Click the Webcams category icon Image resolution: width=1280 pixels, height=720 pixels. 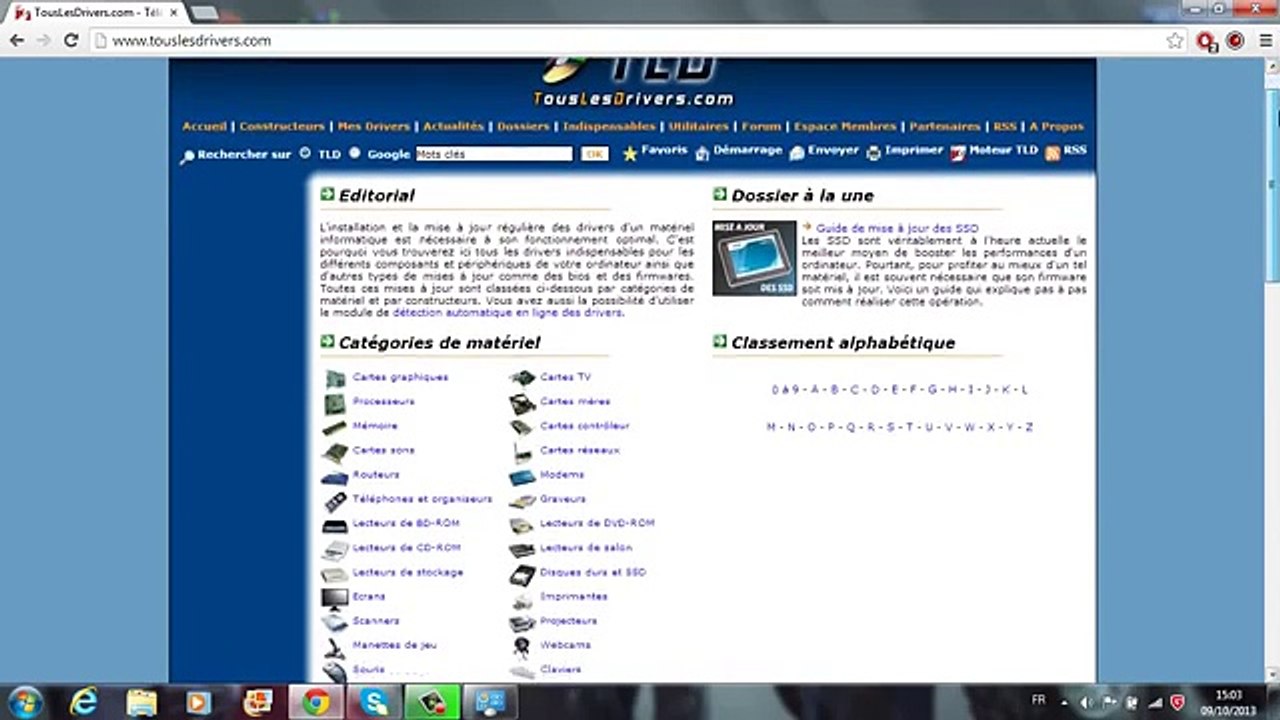pos(523,647)
